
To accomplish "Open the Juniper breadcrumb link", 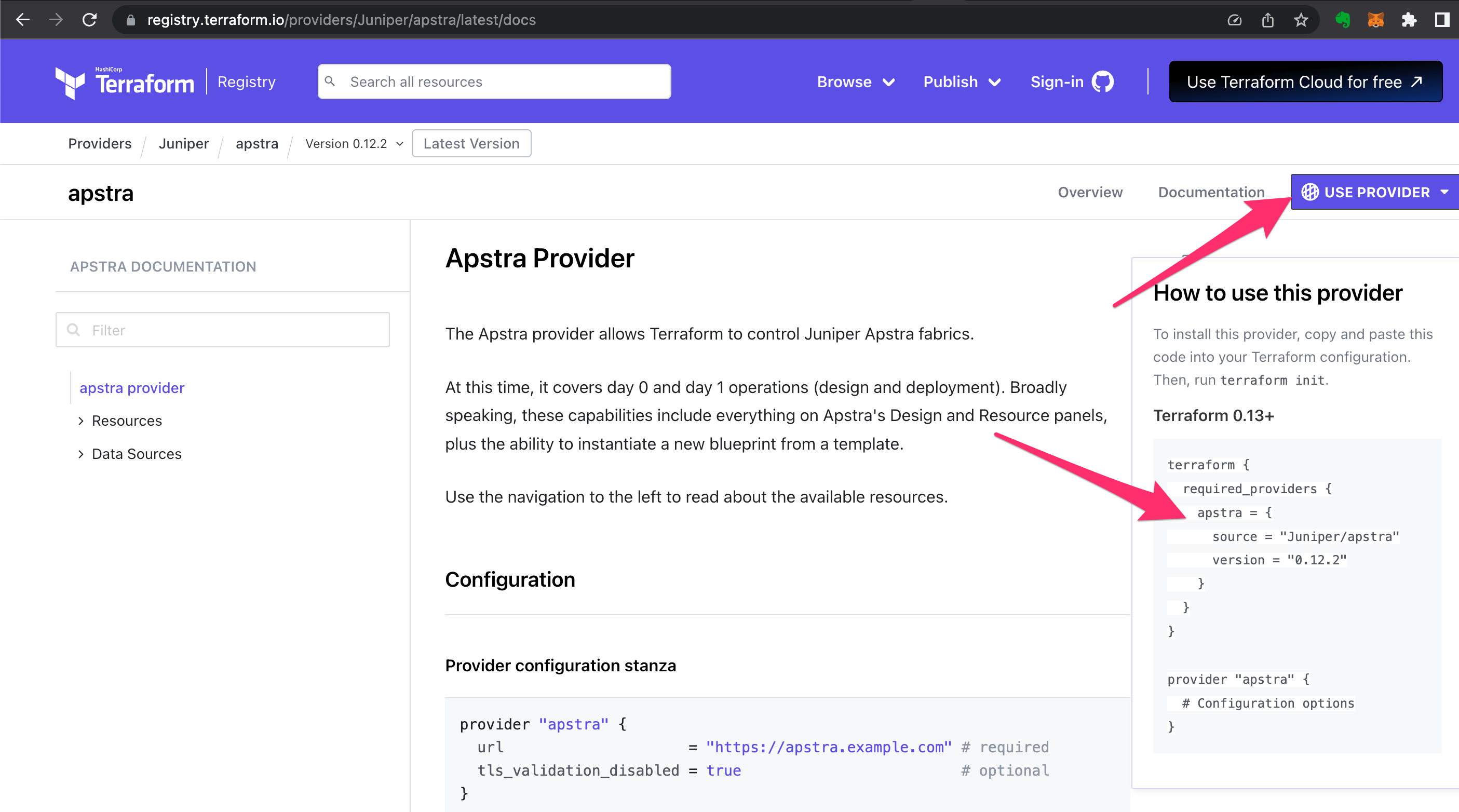I will click(183, 143).
